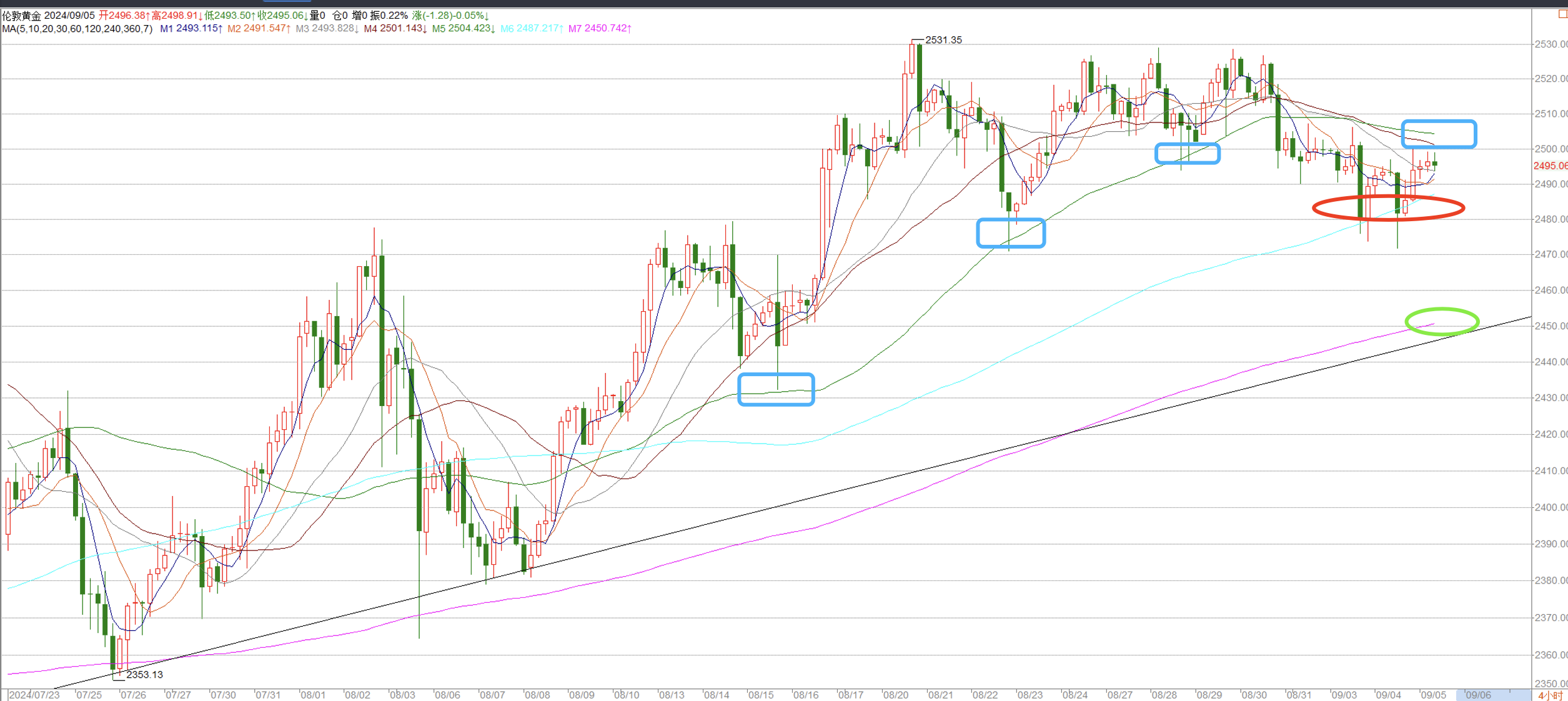Screen dimensions: 1568x701
Task: Click the 2480.00 price axis label
Action: (x=1551, y=219)
